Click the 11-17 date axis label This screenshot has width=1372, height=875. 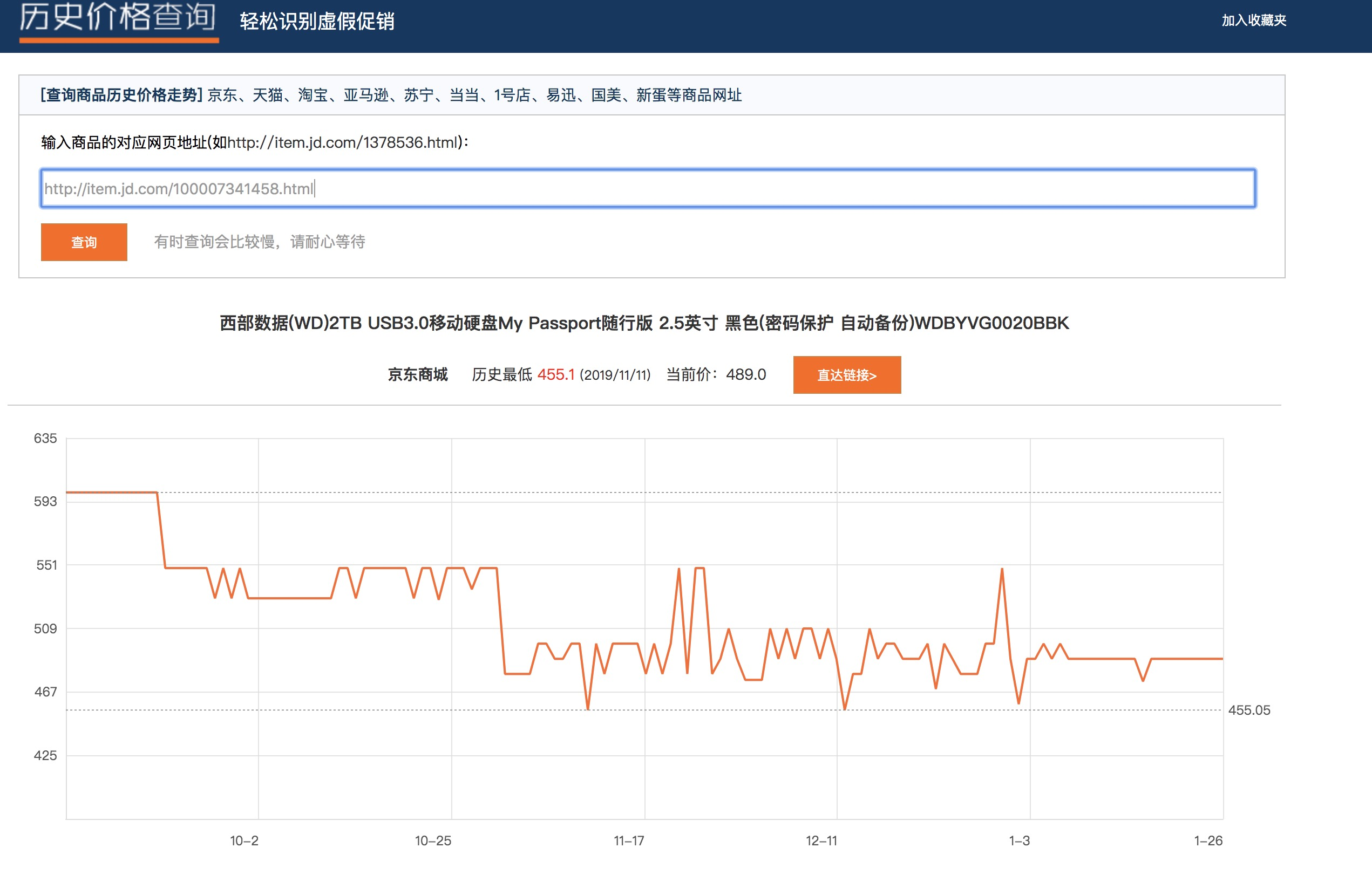pyautogui.click(x=629, y=841)
